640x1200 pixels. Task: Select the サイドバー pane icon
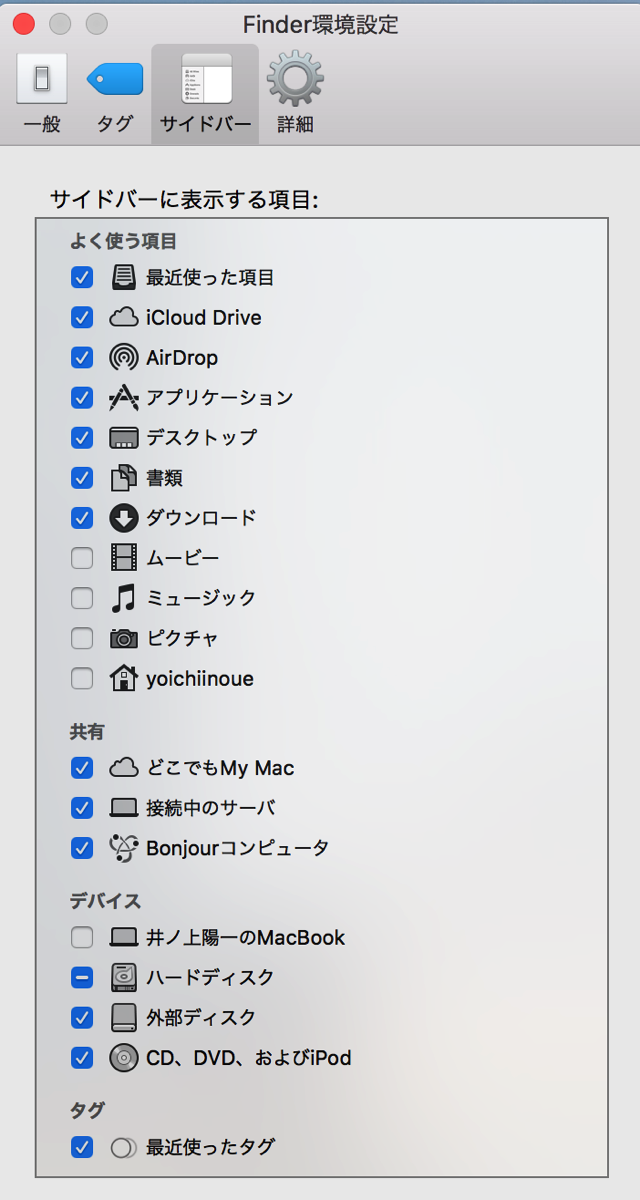pos(206,79)
